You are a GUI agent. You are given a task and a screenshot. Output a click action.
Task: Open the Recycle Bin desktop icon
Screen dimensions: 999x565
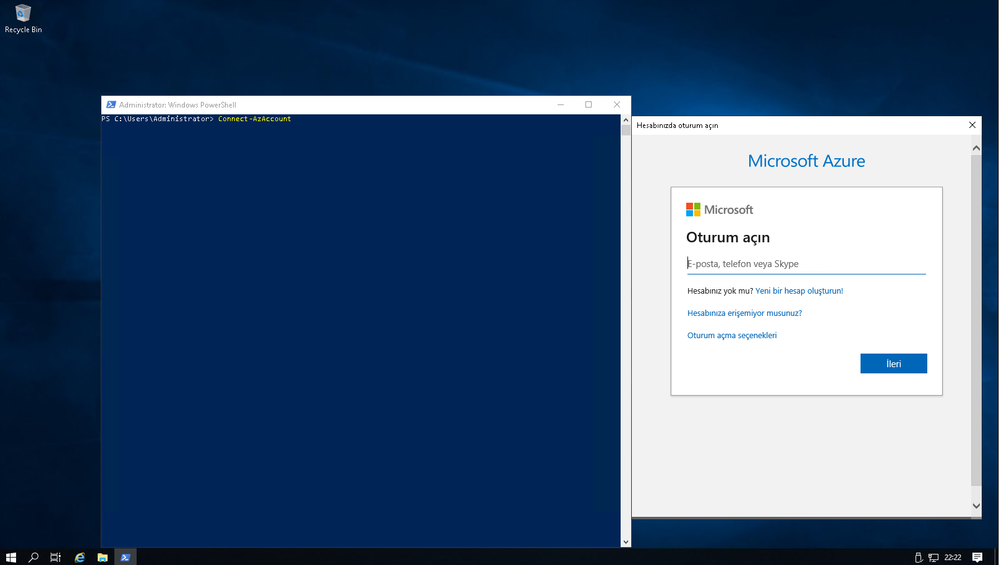pos(23,18)
